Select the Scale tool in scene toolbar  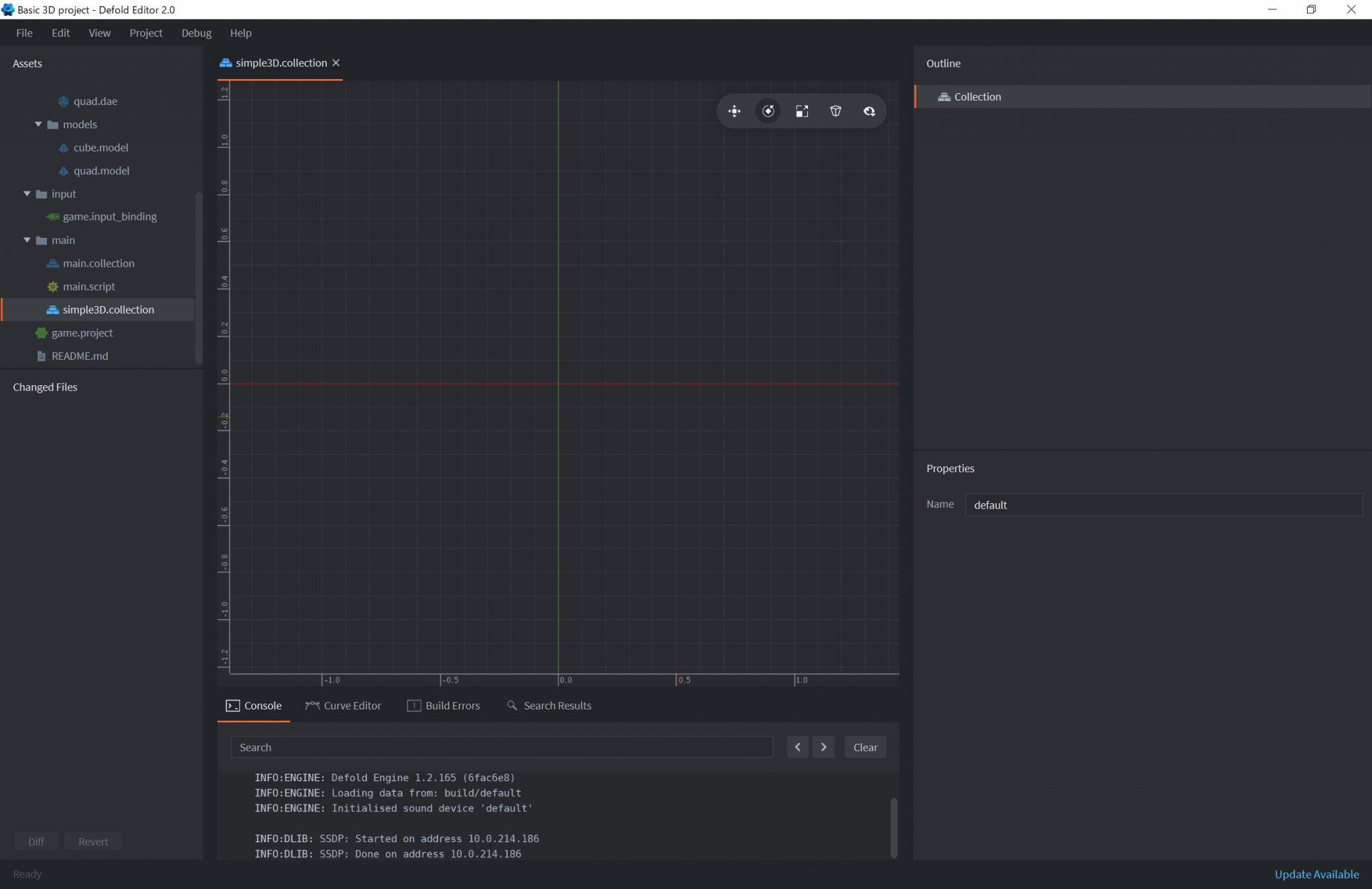click(x=802, y=111)
